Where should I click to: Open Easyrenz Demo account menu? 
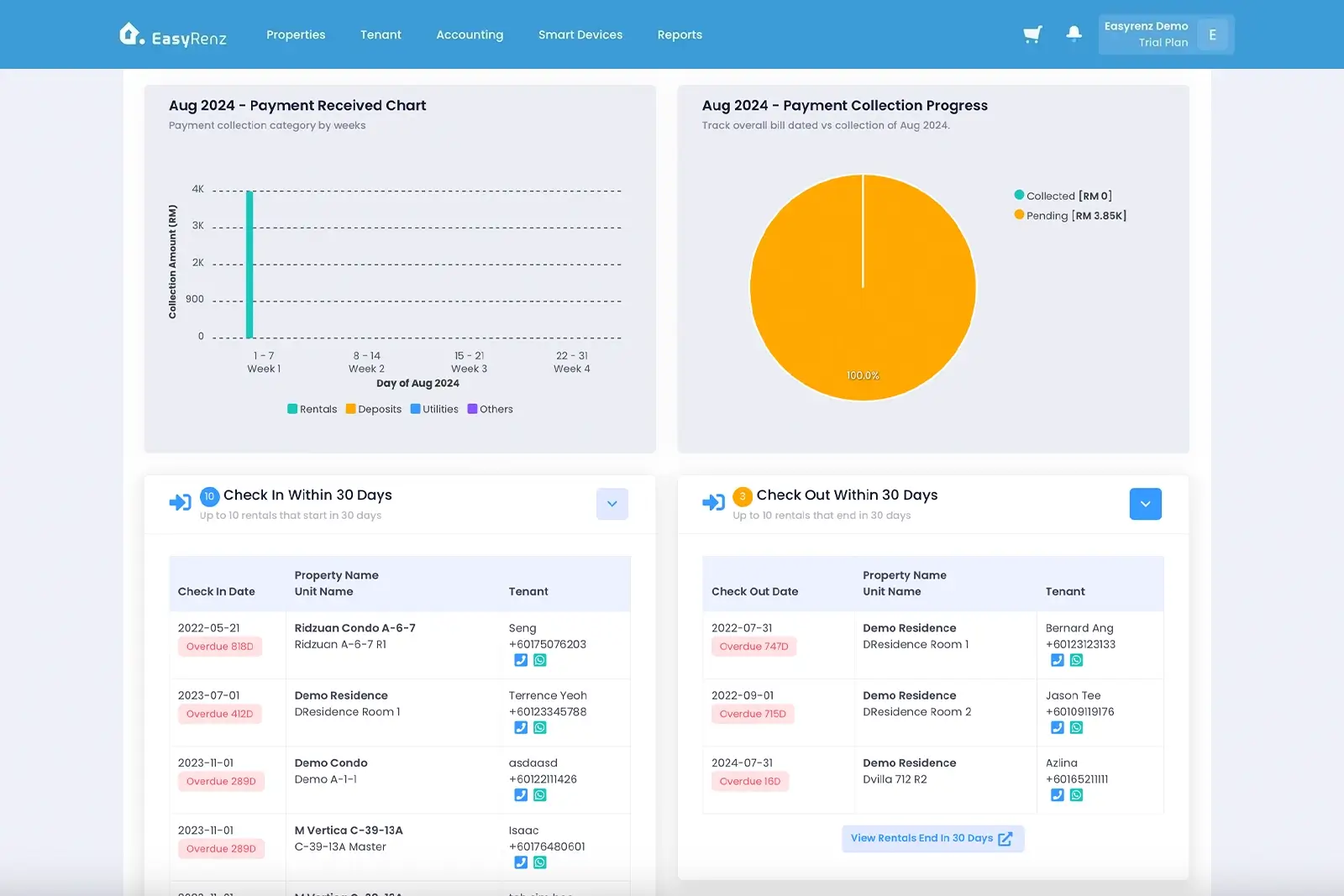click(x=1165, y=34)
